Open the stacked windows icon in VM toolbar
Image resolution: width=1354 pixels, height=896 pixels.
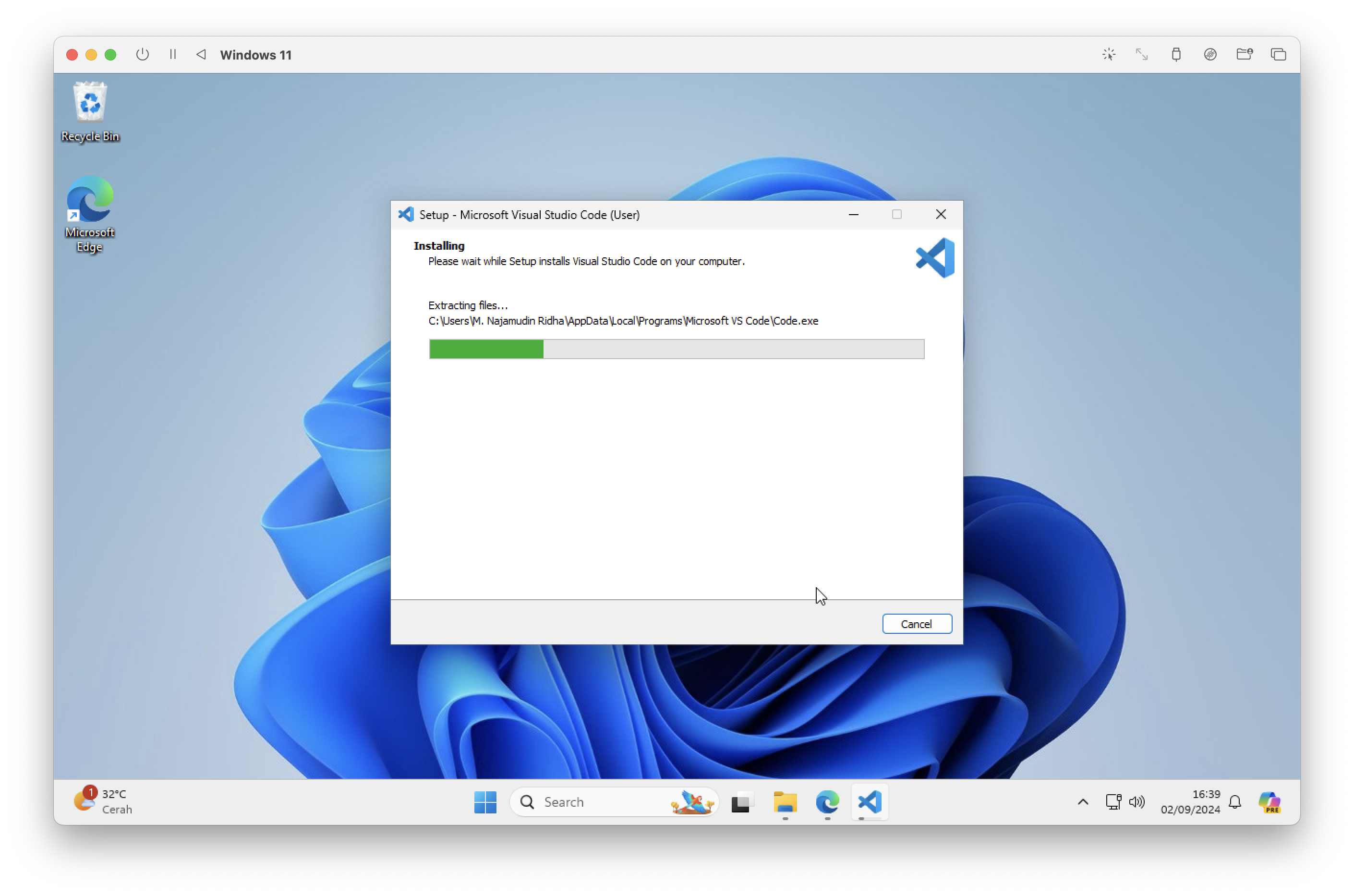click(1279, 54)
